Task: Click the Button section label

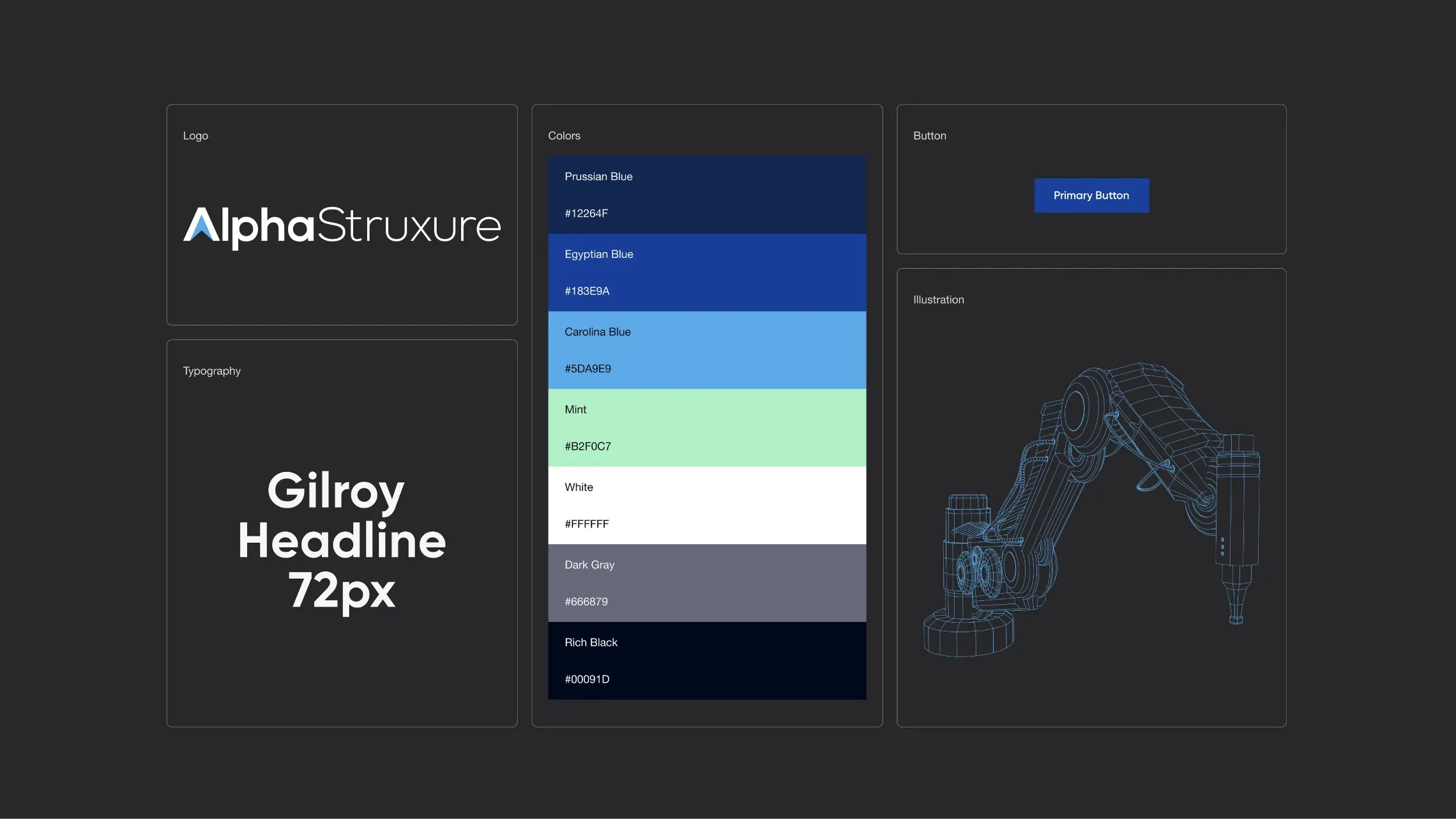Action: [x=930, y=136]
